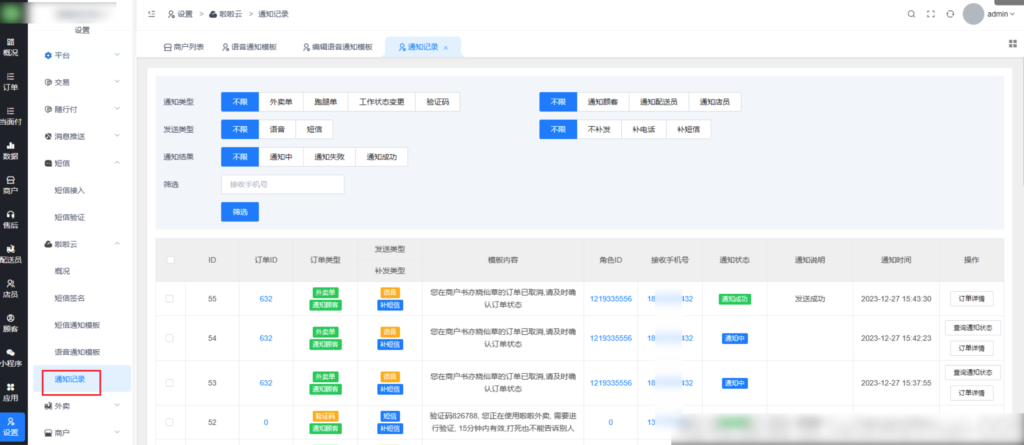The width and height of the screenshot is (1024, 445).
Task: Select 补短信 resend filter
Action: tap(688, 129)
